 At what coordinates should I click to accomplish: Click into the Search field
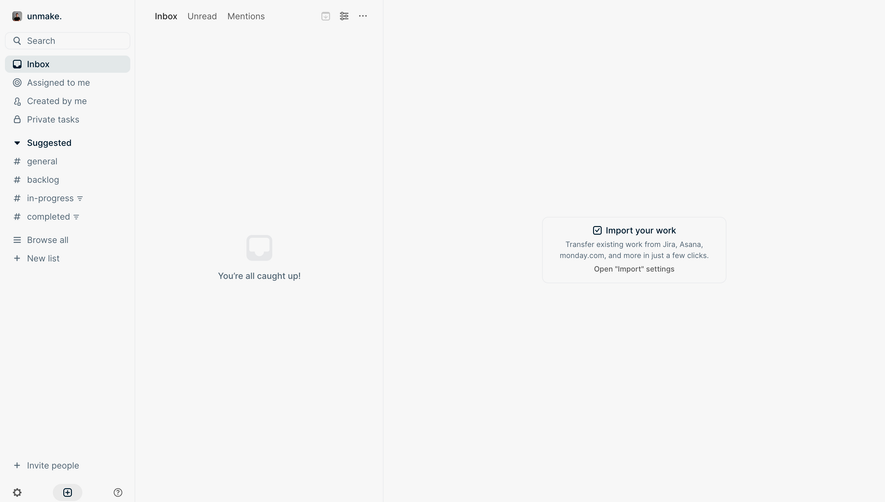[67, 41]
